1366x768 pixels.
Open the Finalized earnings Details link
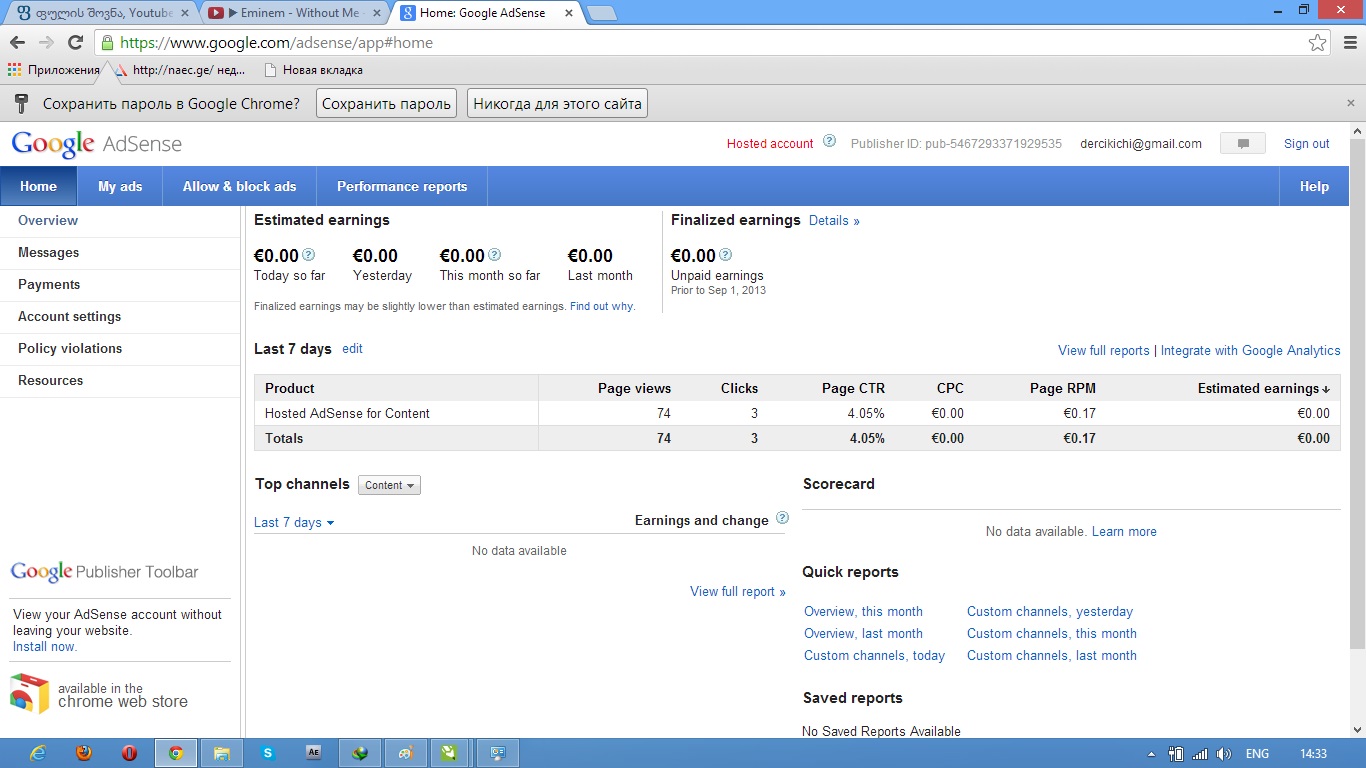tap(834, 221)
